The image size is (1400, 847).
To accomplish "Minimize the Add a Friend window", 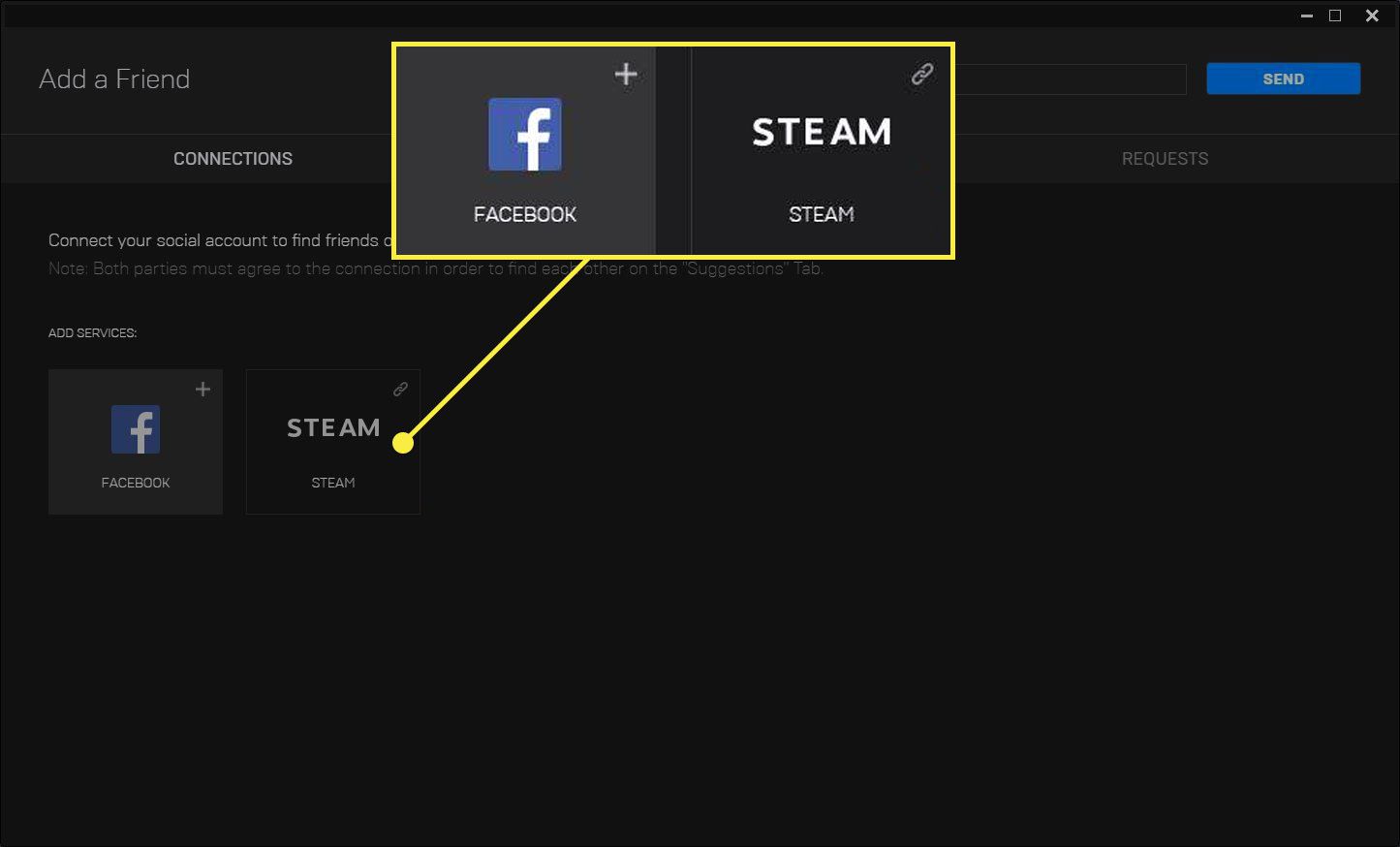I will pos(1307,16).
